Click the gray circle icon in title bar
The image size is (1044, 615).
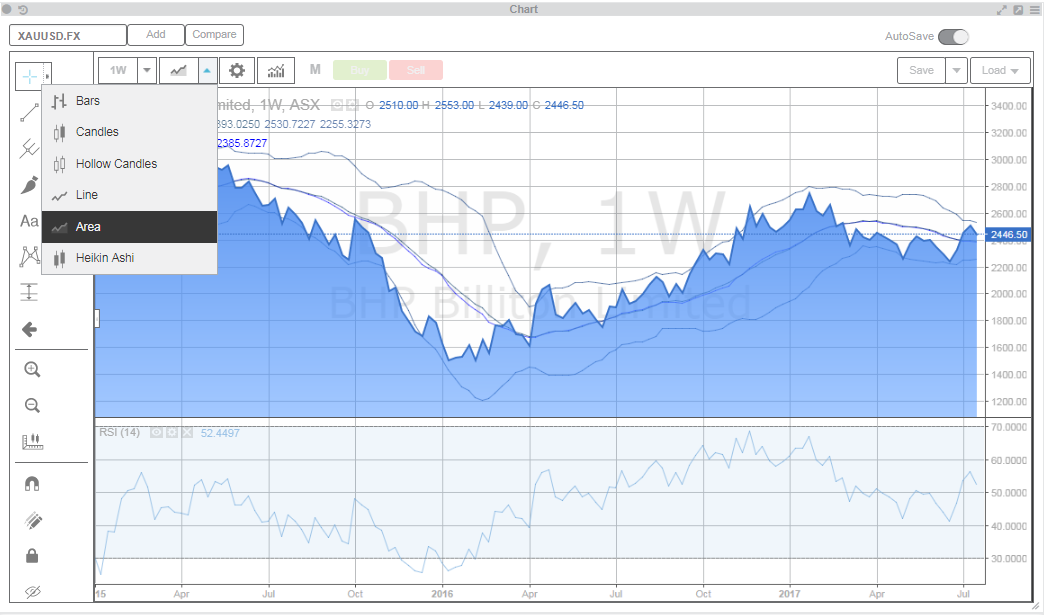coord(7,9)
